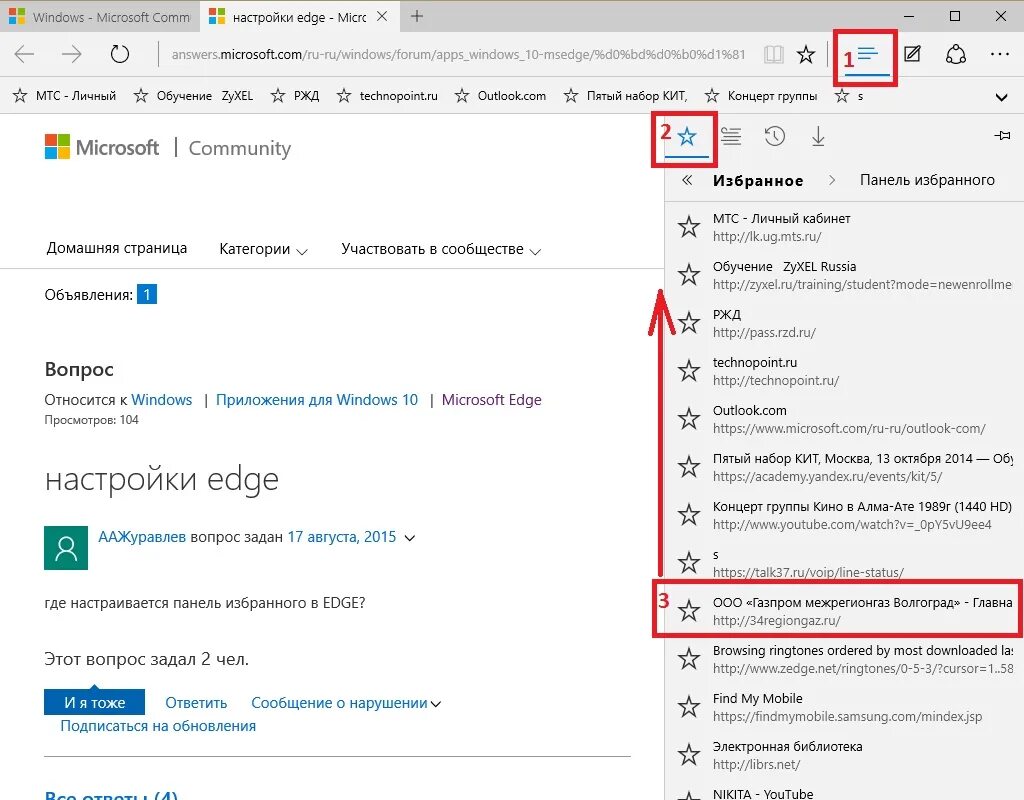Open the More actions ellipsis menu
The width and height of the screenshot is (1024, 800).
point(1000,54)
